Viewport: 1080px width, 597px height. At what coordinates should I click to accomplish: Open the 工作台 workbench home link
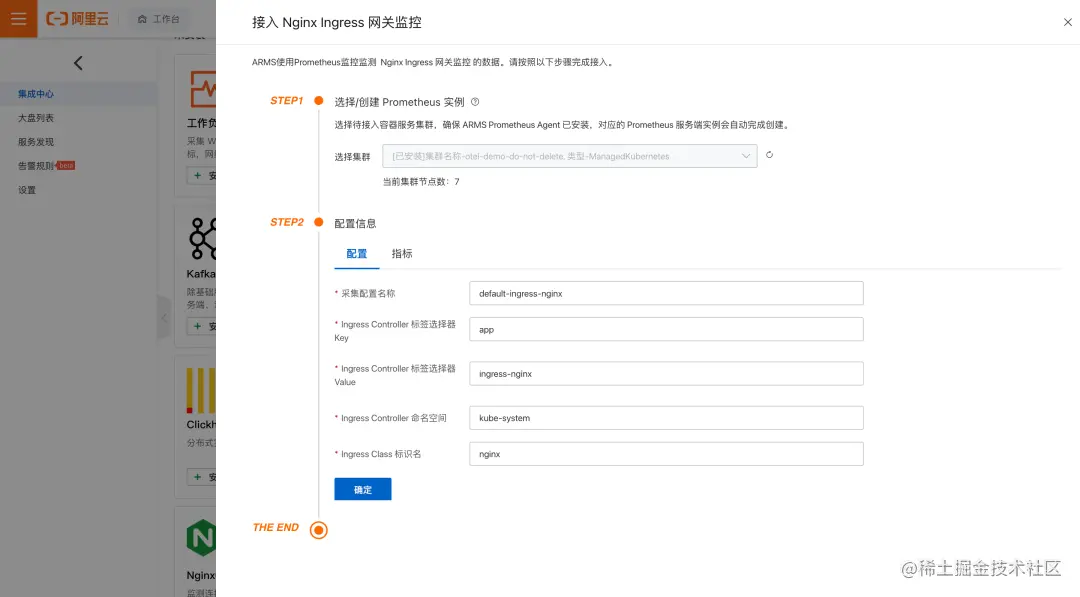coord(158,19)
